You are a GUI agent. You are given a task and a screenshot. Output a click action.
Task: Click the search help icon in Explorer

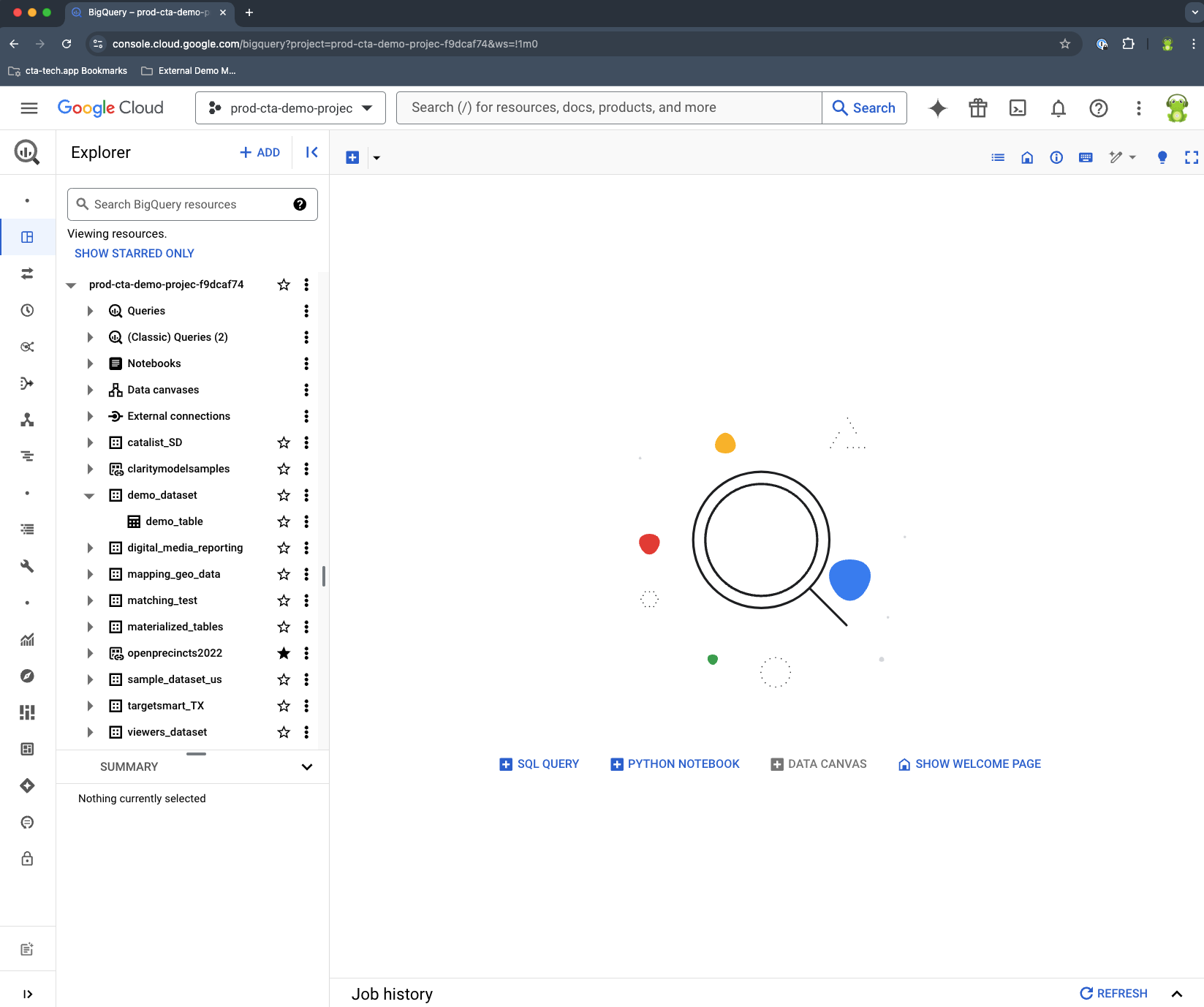(300, 204)
